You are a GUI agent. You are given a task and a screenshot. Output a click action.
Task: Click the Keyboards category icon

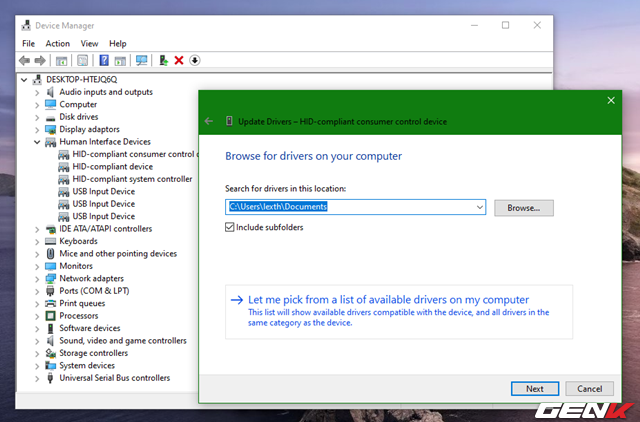pos(50,241)
